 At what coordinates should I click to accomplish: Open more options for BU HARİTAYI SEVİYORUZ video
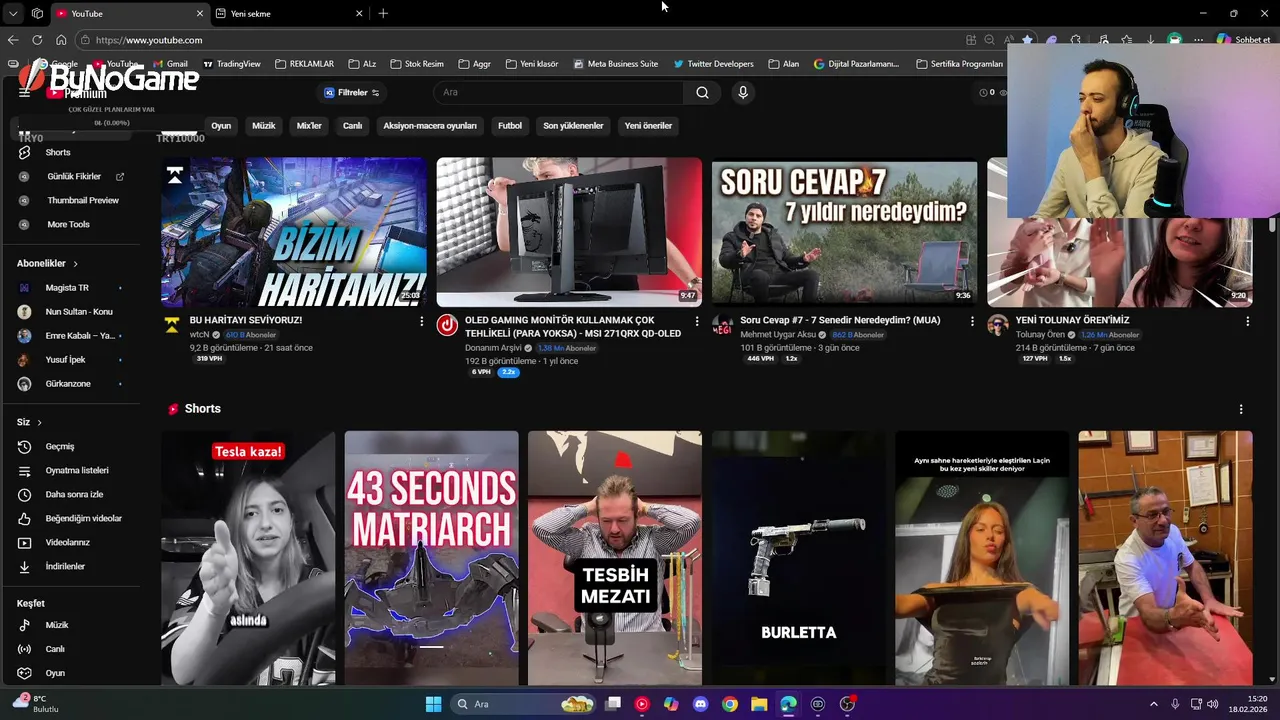coord(421,321)
